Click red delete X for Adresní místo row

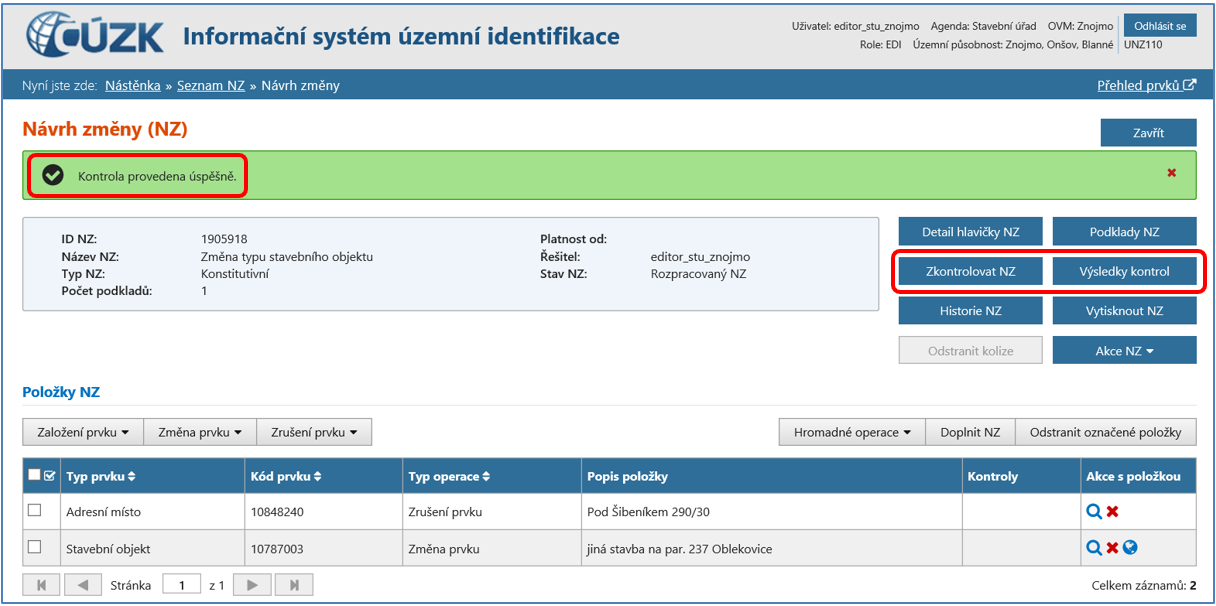pos(1112,511)
